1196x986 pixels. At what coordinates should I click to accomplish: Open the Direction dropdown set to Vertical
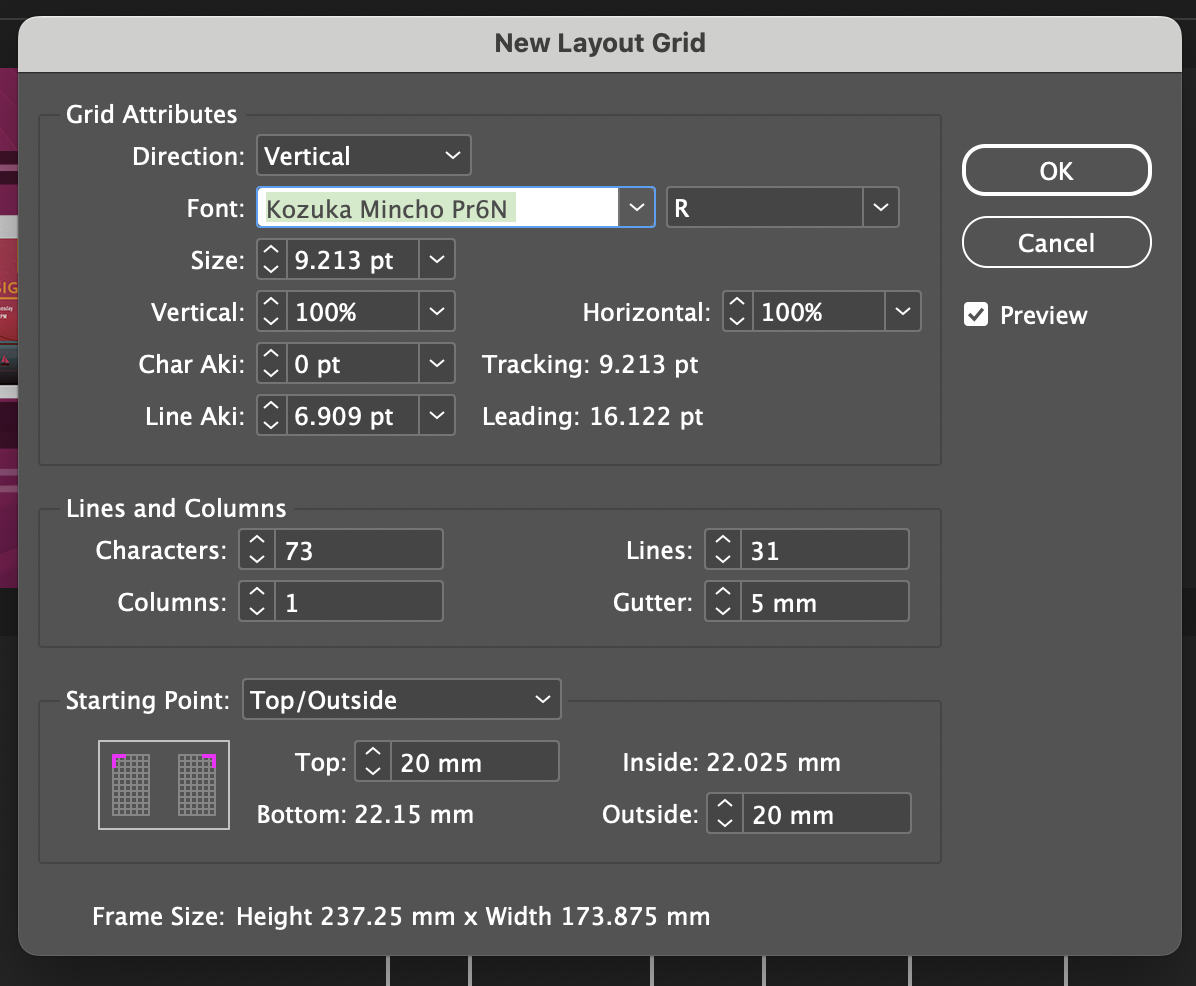[x=363, y=156]
